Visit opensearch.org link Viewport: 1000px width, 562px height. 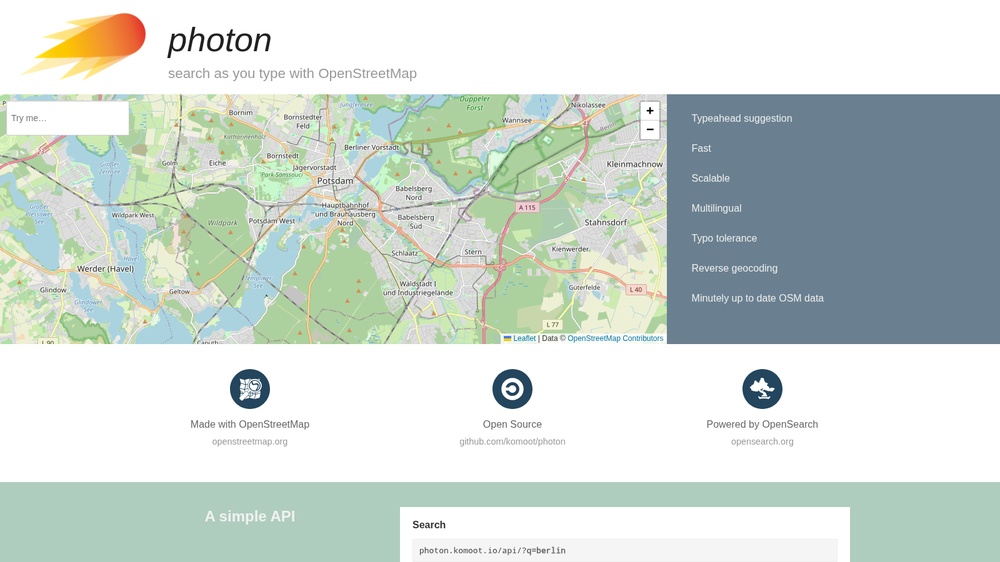pos(762,441)
